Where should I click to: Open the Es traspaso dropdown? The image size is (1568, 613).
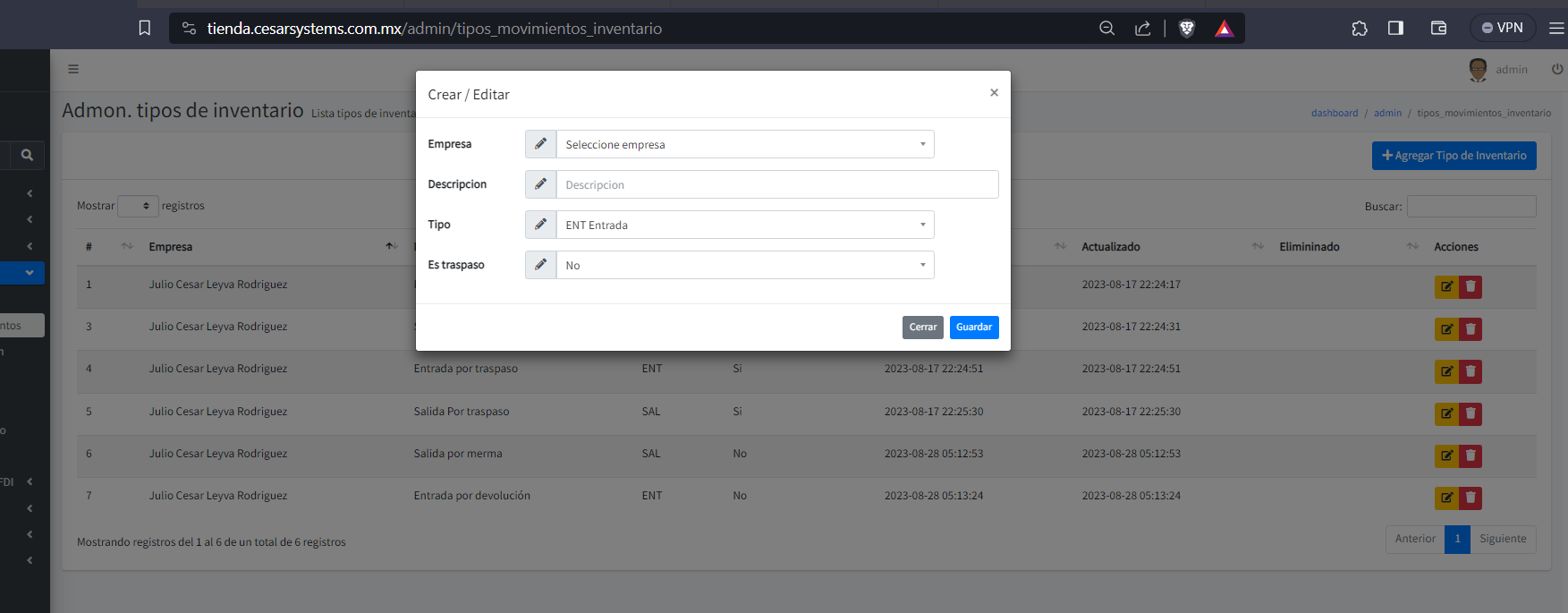coord(744,265)
